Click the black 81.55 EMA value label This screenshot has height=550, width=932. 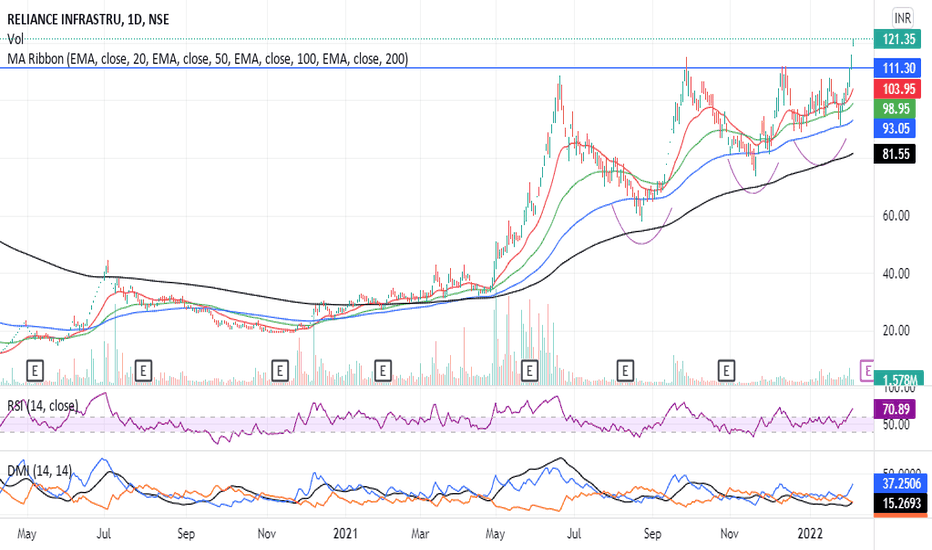896,154
